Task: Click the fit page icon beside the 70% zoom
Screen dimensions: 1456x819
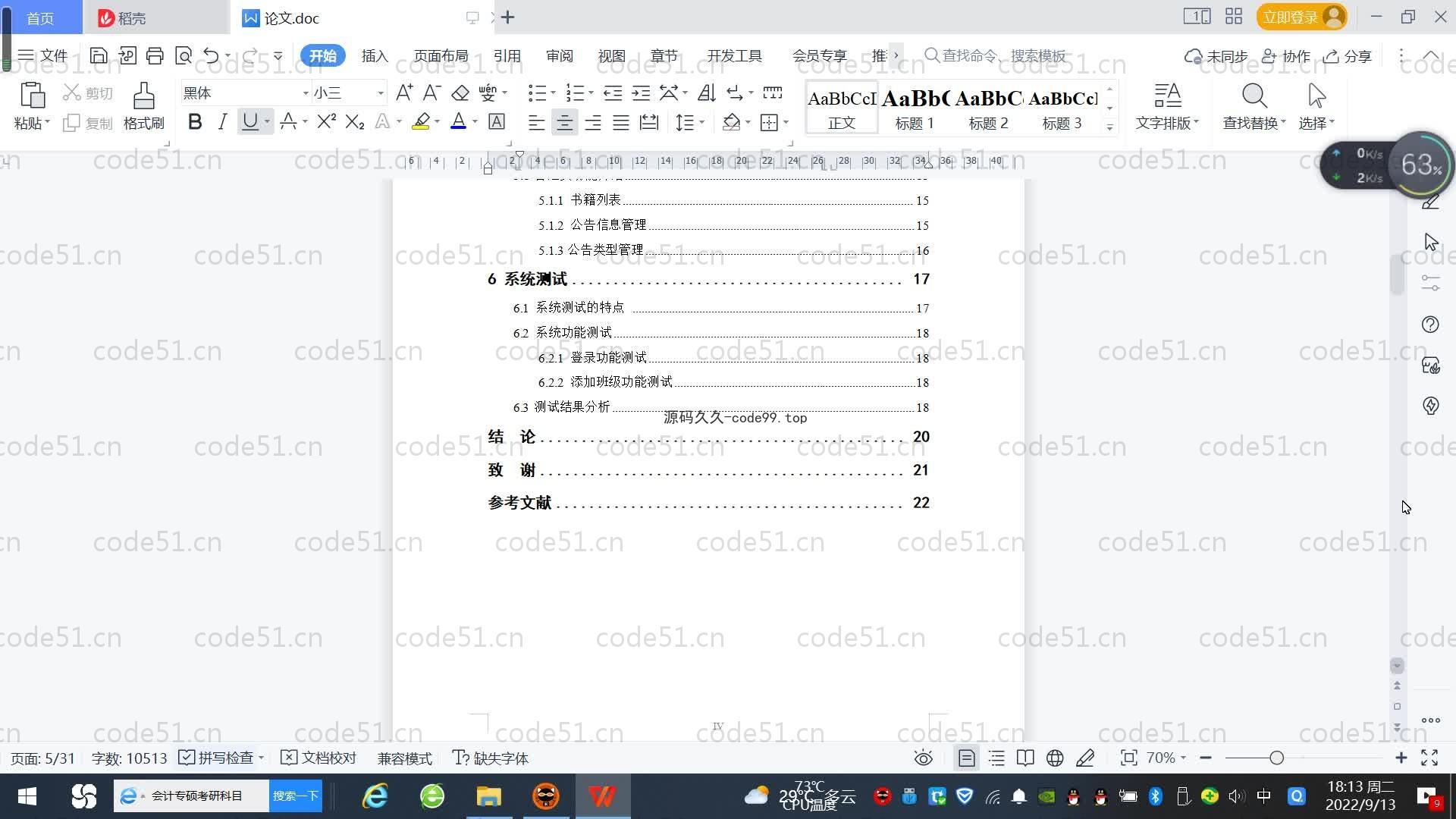Action: point(1128,758)
